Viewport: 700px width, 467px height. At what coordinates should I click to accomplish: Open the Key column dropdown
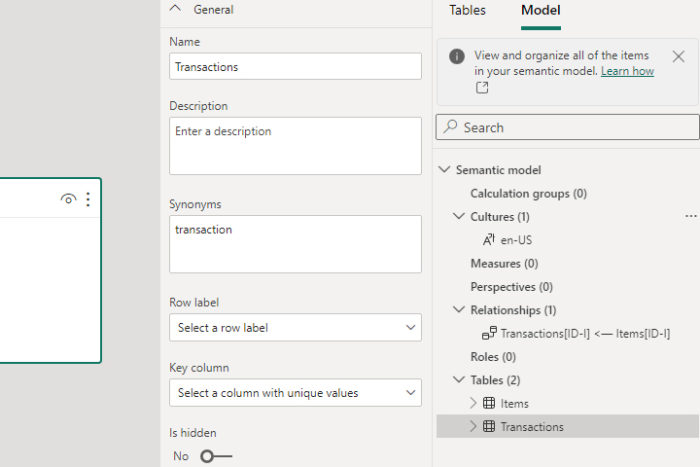pyautogui.click(x=295, y=393)
